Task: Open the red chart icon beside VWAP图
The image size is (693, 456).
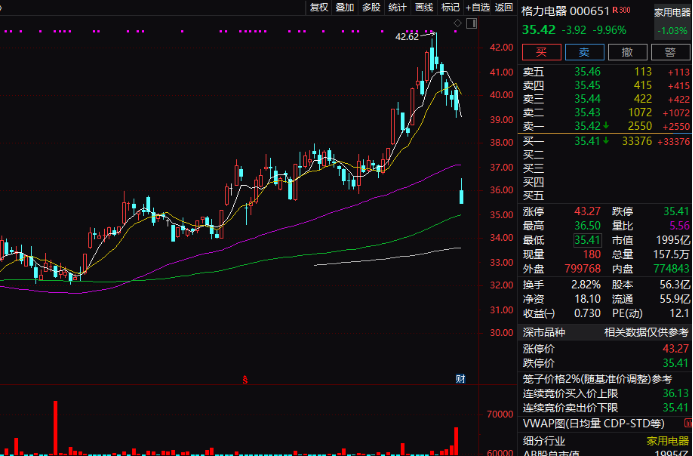Action: (689, 424)
